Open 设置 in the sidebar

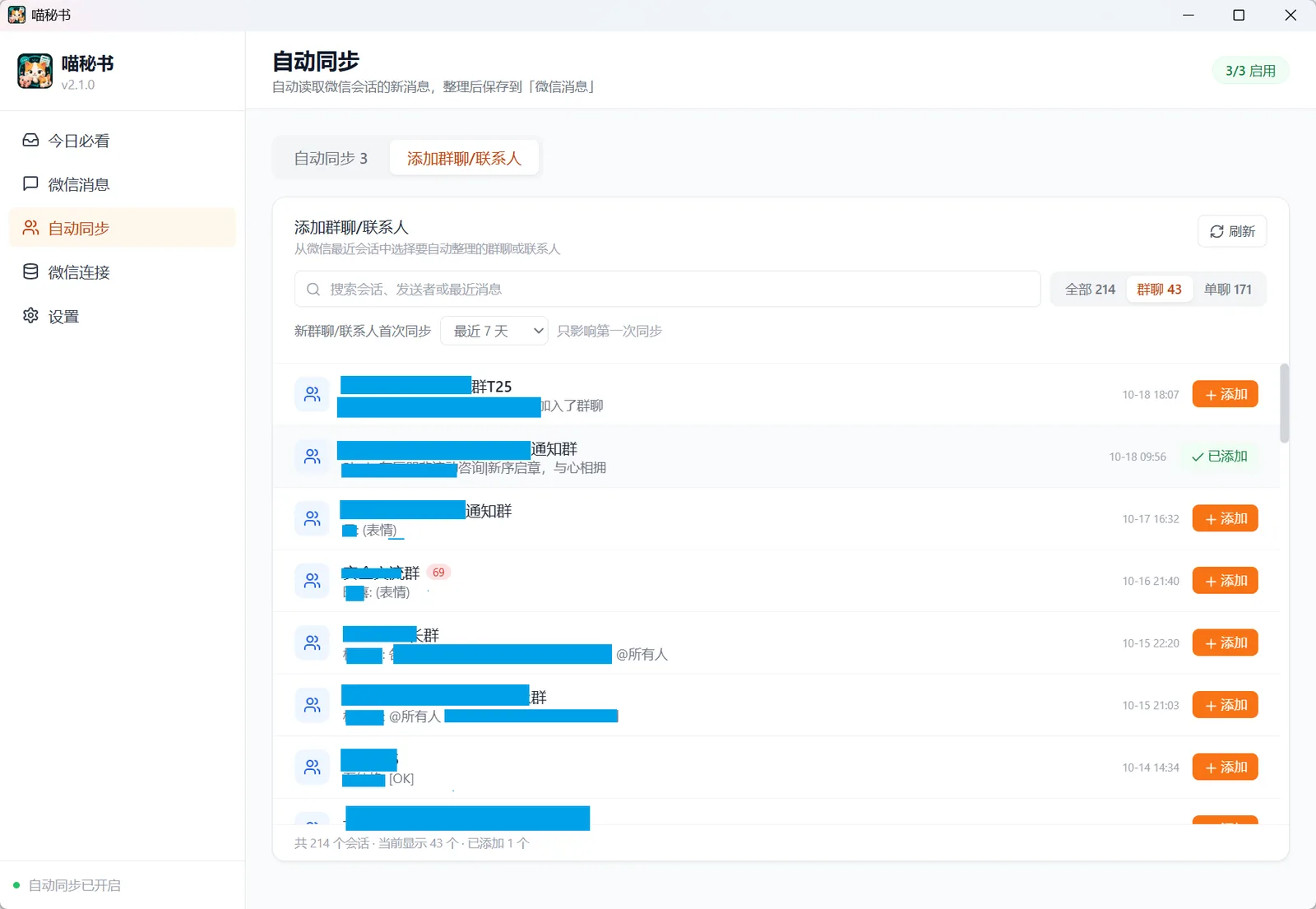pyautogui.click(x=122, y=316)
